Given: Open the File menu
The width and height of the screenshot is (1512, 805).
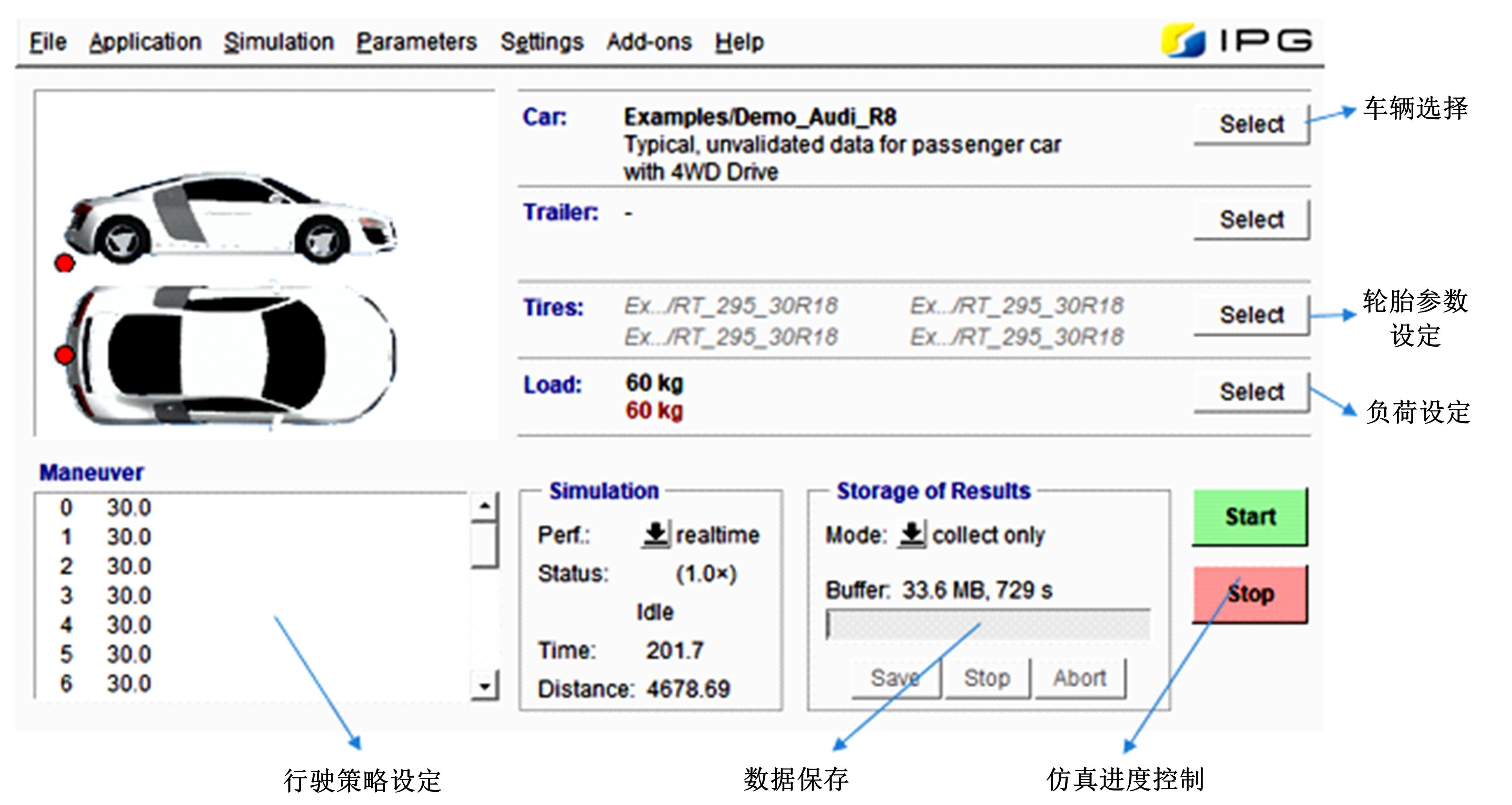Looking at the screenshot, I should tap(48, 42).
